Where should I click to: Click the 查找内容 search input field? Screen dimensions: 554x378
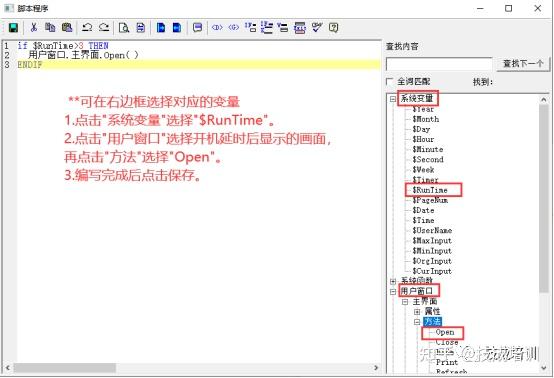pyautogui.click(x=439, y=64)
